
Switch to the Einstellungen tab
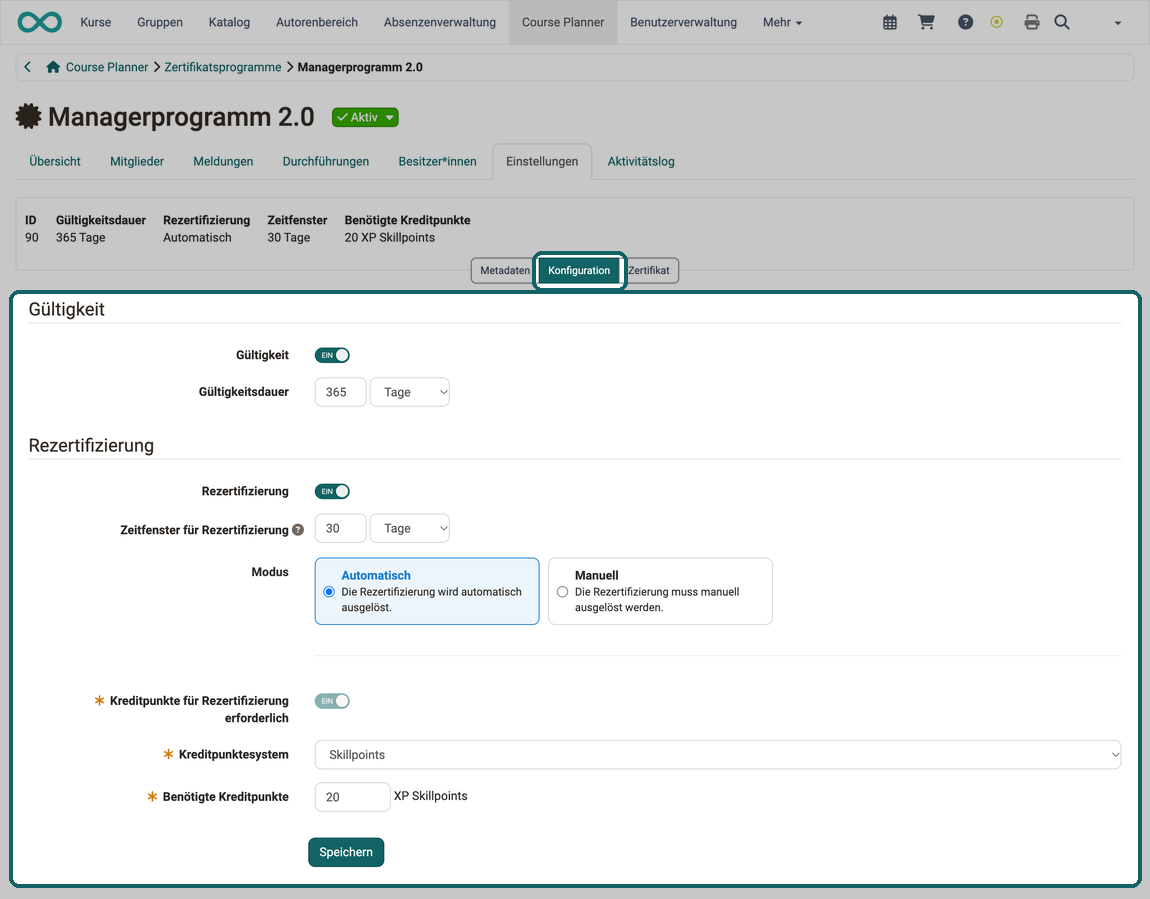(542, 161)
